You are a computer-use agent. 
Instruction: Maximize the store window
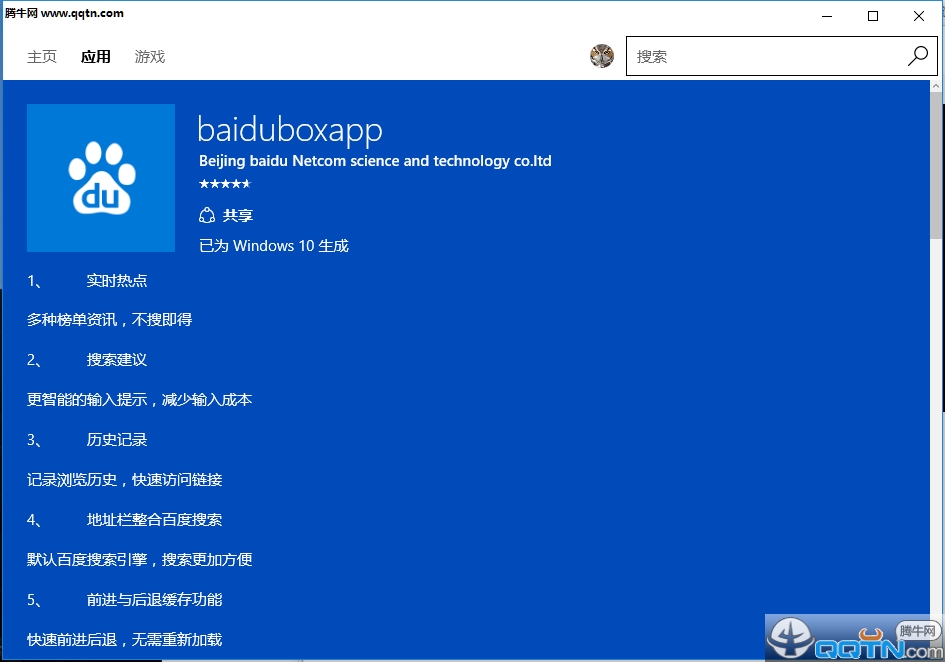[873, 16]
